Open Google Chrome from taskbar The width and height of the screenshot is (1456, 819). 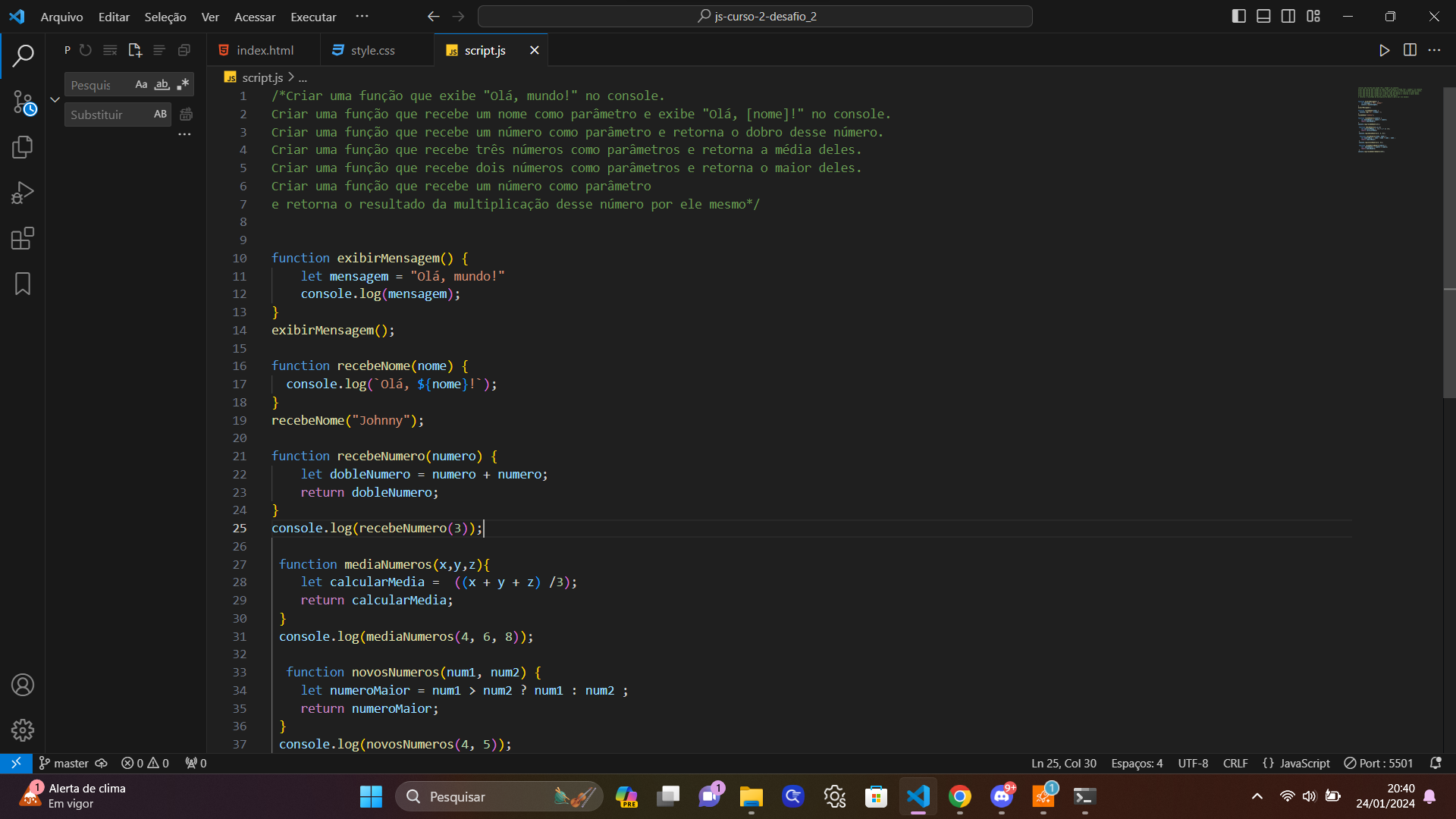(960, 796)
